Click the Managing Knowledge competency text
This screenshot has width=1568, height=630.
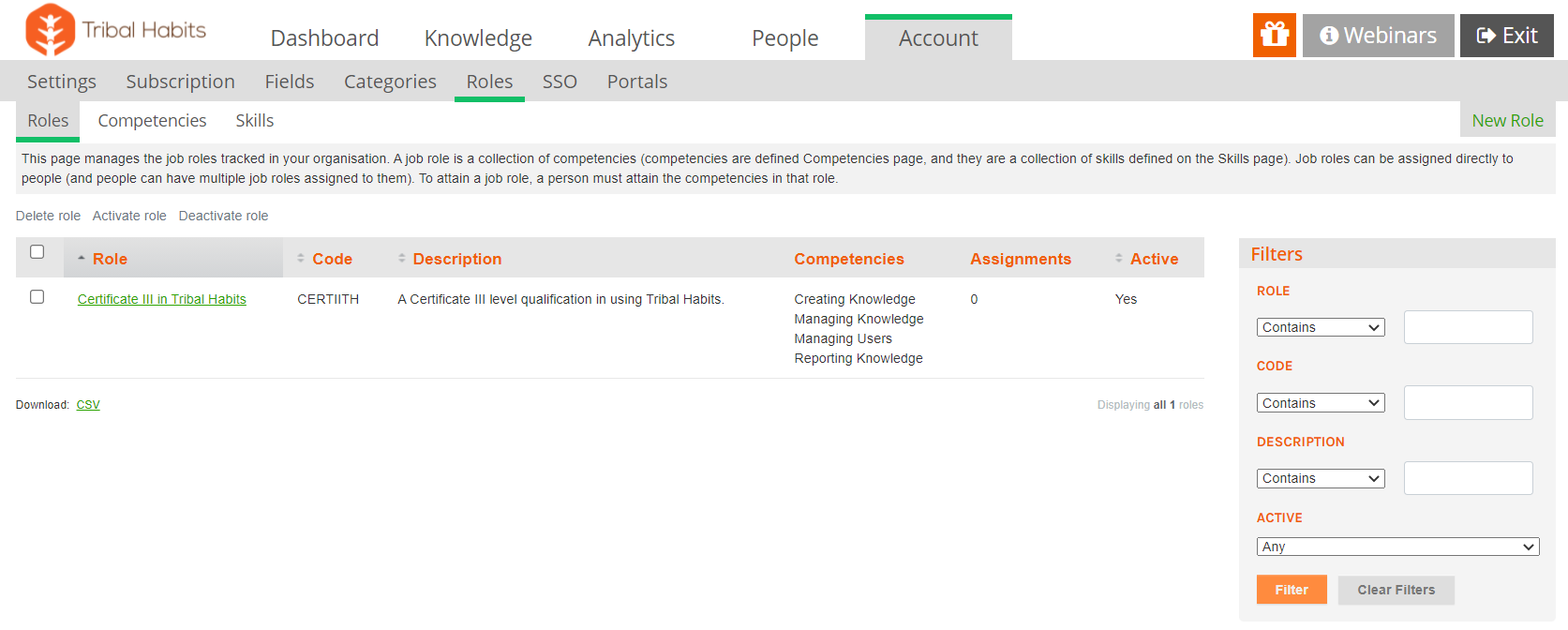(859, 319)
